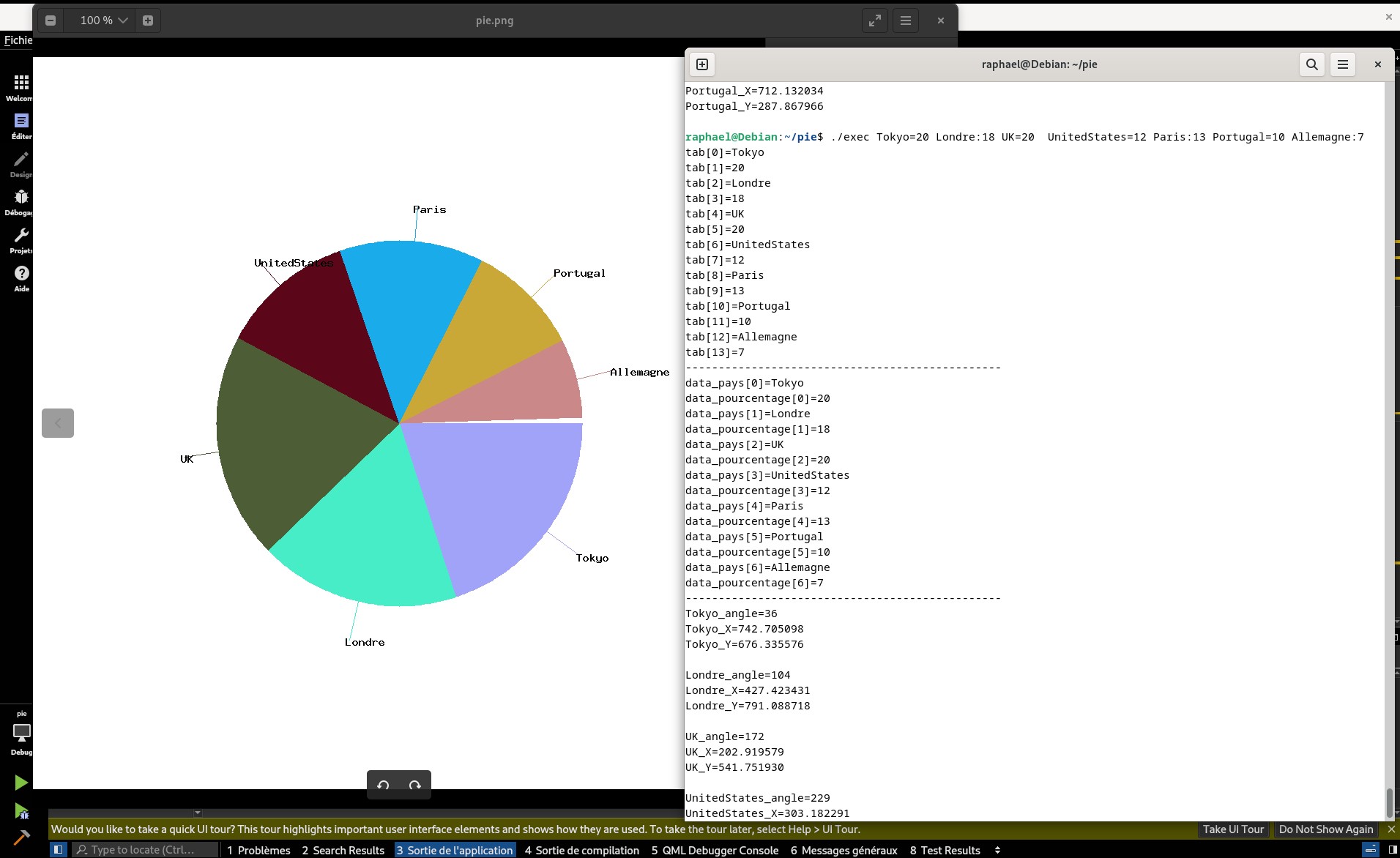Toggle image viewer fullscreen mode

point(875,20)
